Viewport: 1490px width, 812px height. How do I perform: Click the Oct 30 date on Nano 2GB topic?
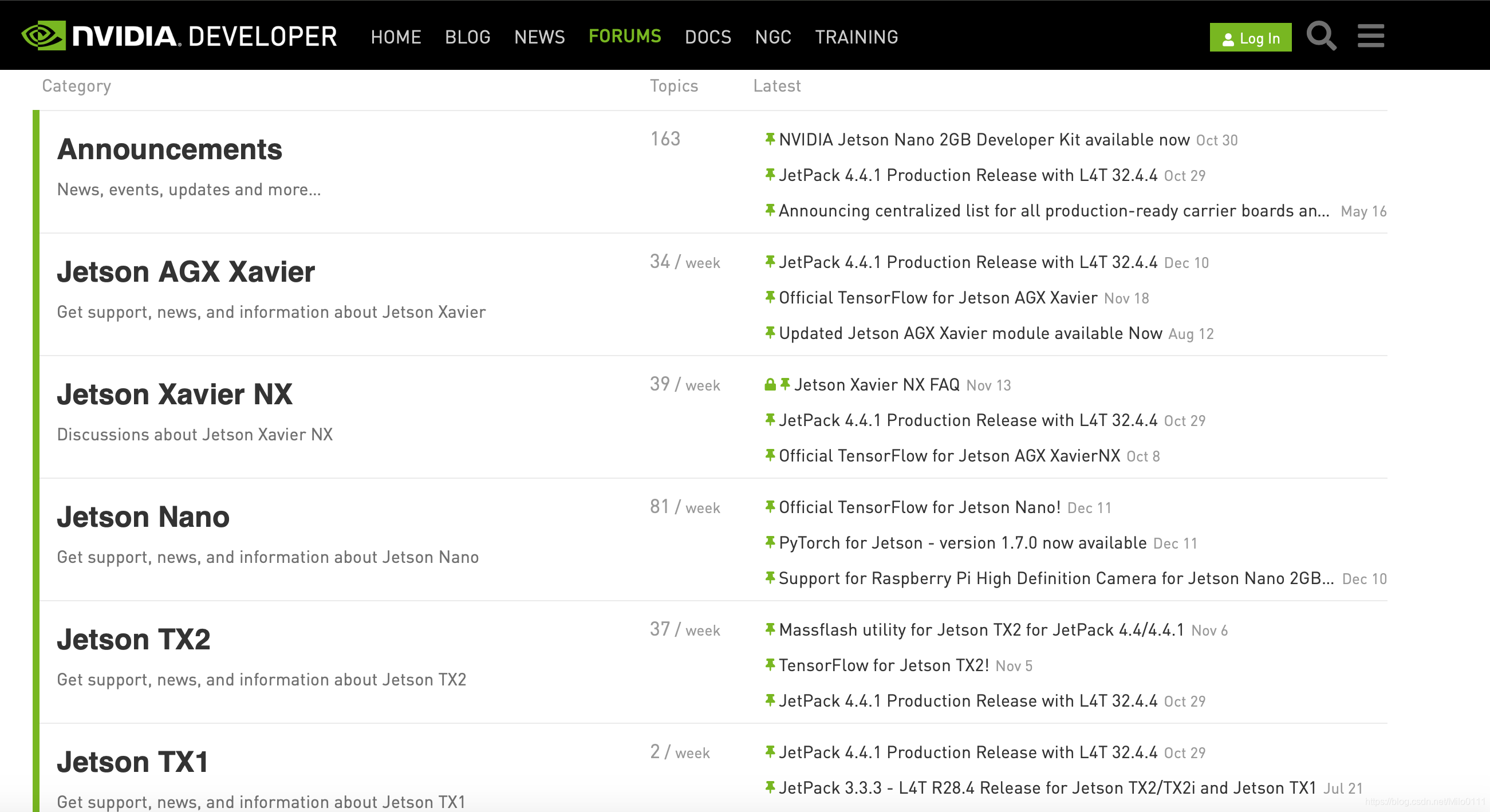[1217, 140]
